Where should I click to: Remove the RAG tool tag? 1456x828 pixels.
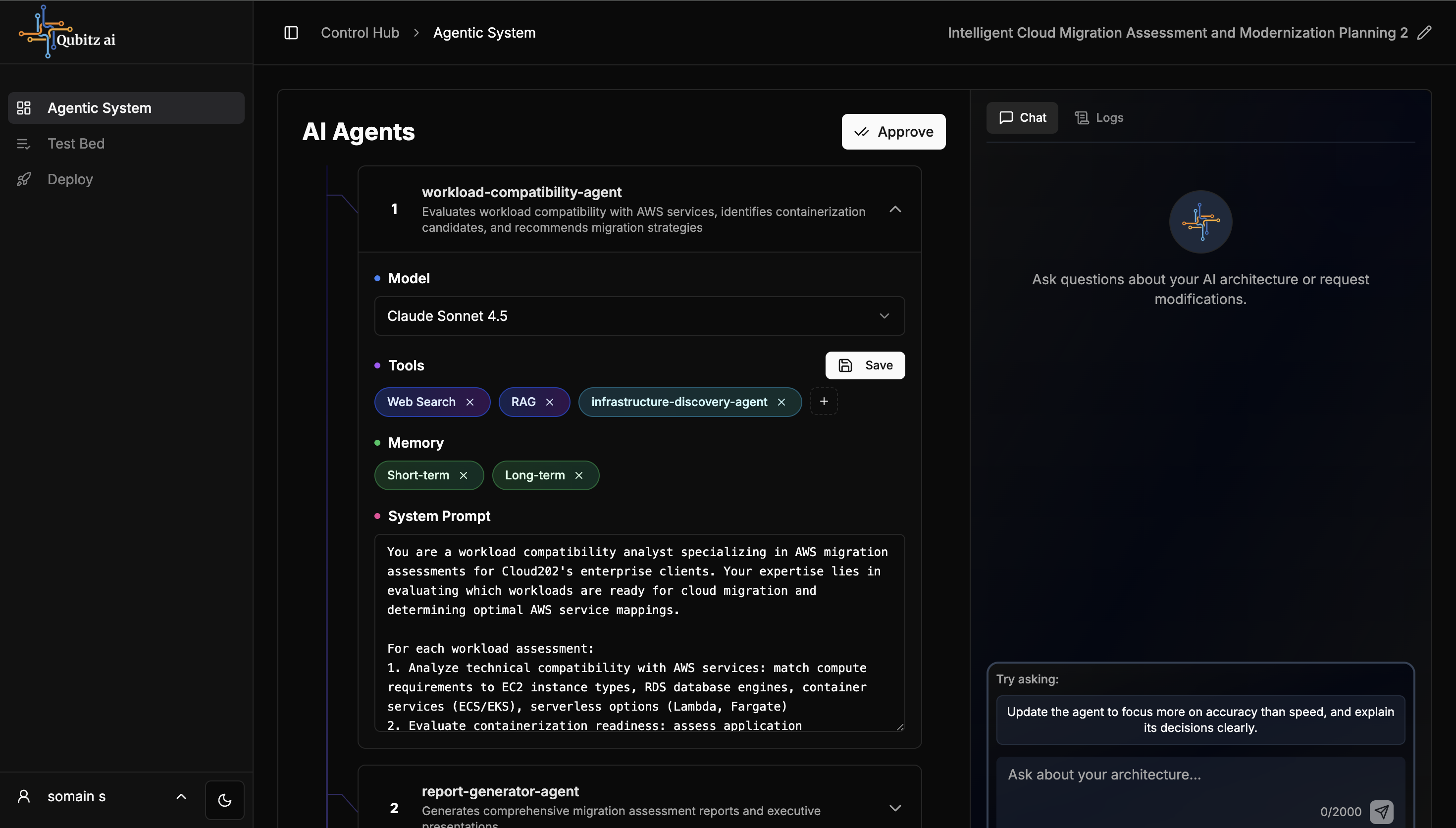pos(549,402)
